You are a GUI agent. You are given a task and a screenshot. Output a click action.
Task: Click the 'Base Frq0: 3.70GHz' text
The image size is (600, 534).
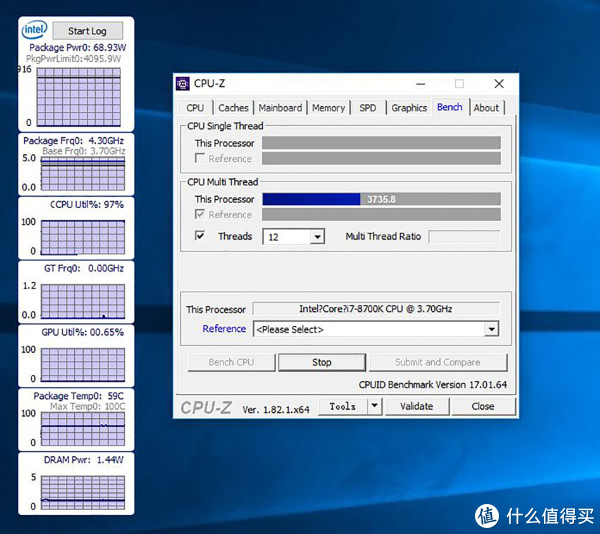coord(84,151)
